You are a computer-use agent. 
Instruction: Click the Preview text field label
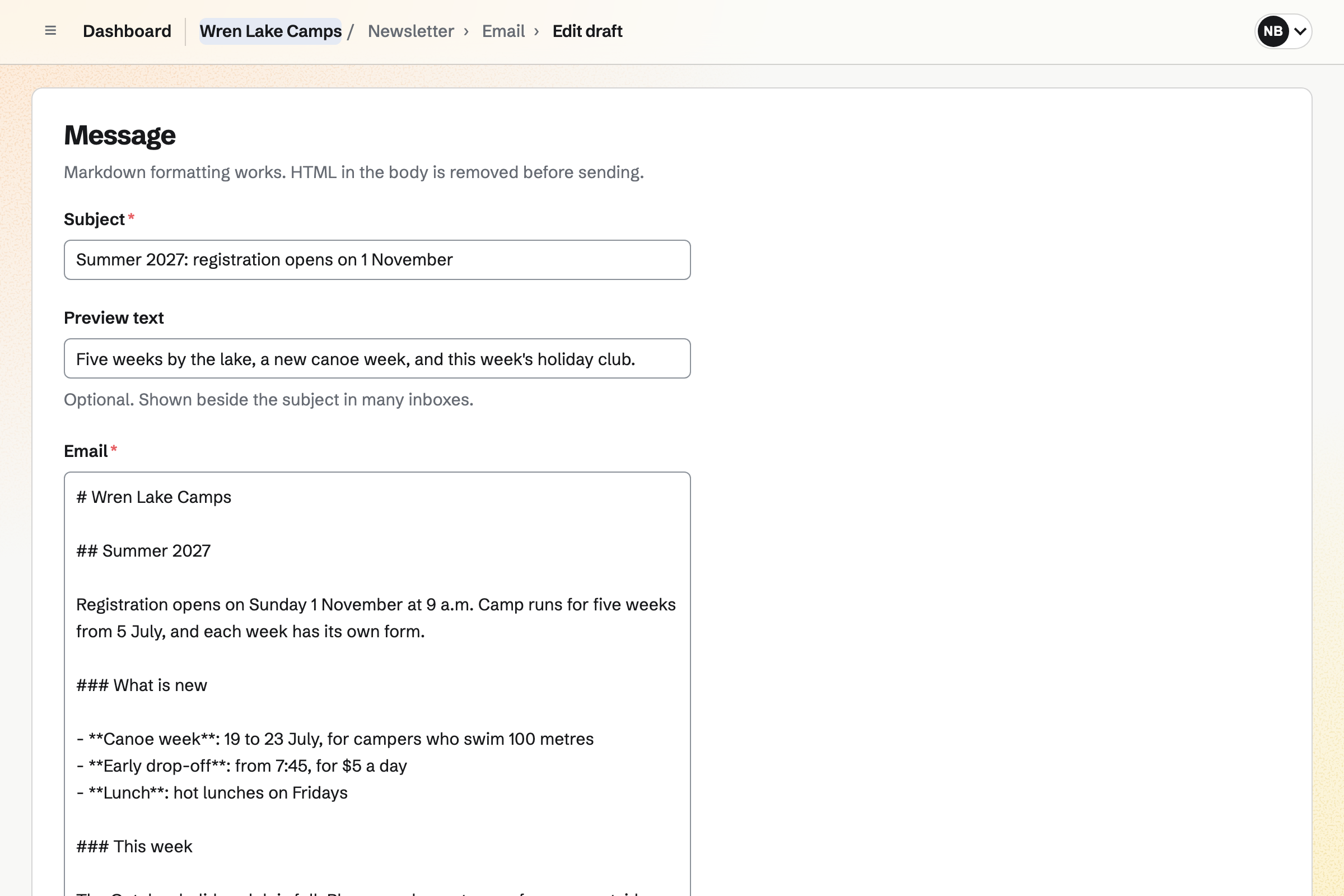coord(114,318)
